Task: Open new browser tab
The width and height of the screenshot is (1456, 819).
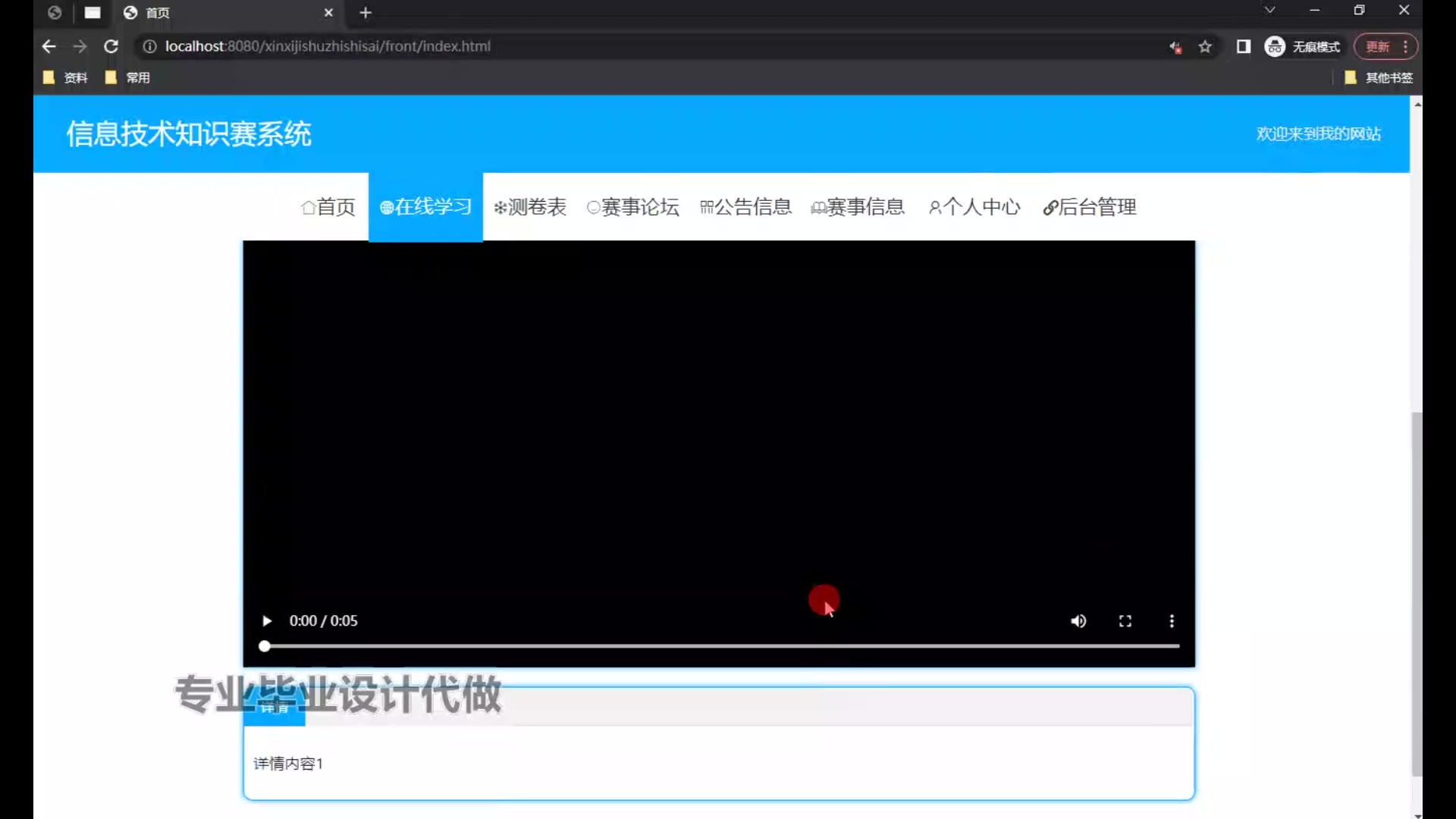Action: pos(366,13)
